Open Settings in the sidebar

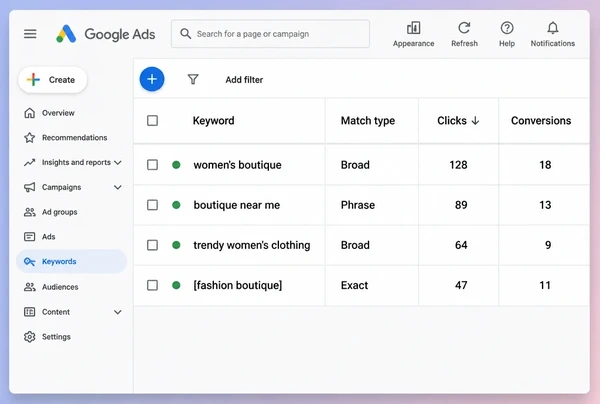pos(56,337)
